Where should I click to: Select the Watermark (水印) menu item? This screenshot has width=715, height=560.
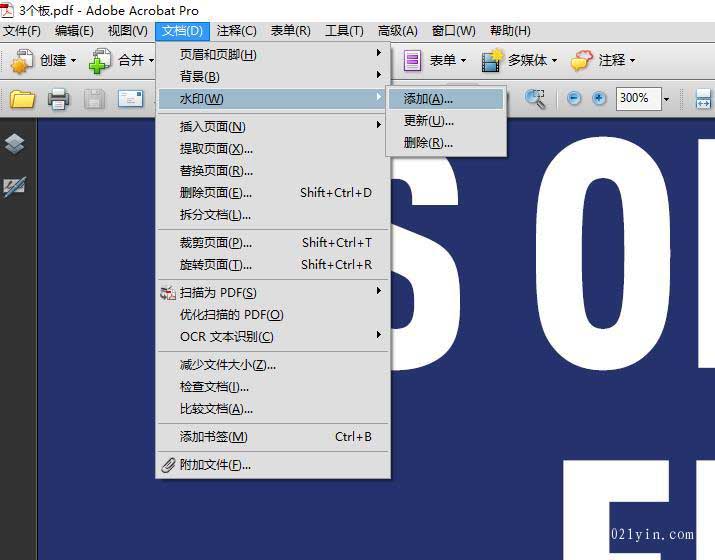pos(273,99)
